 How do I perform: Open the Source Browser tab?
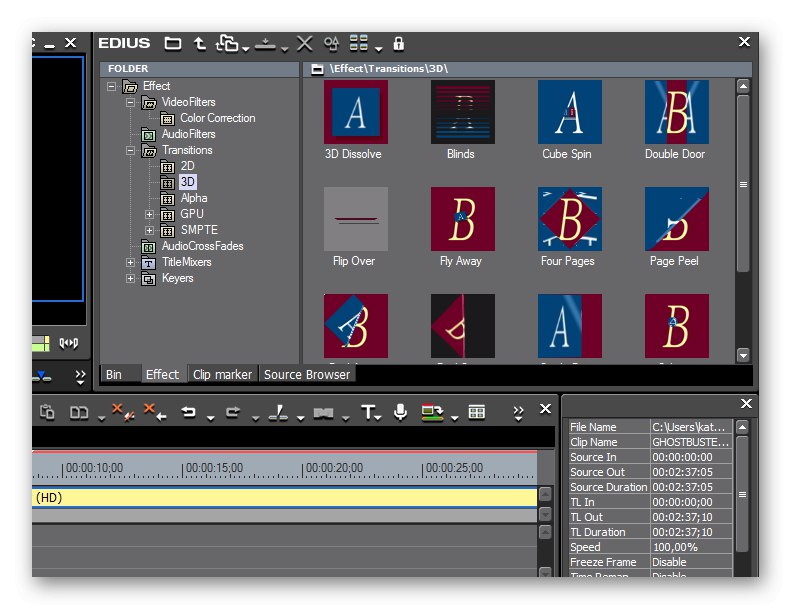(x=307, y=374)
